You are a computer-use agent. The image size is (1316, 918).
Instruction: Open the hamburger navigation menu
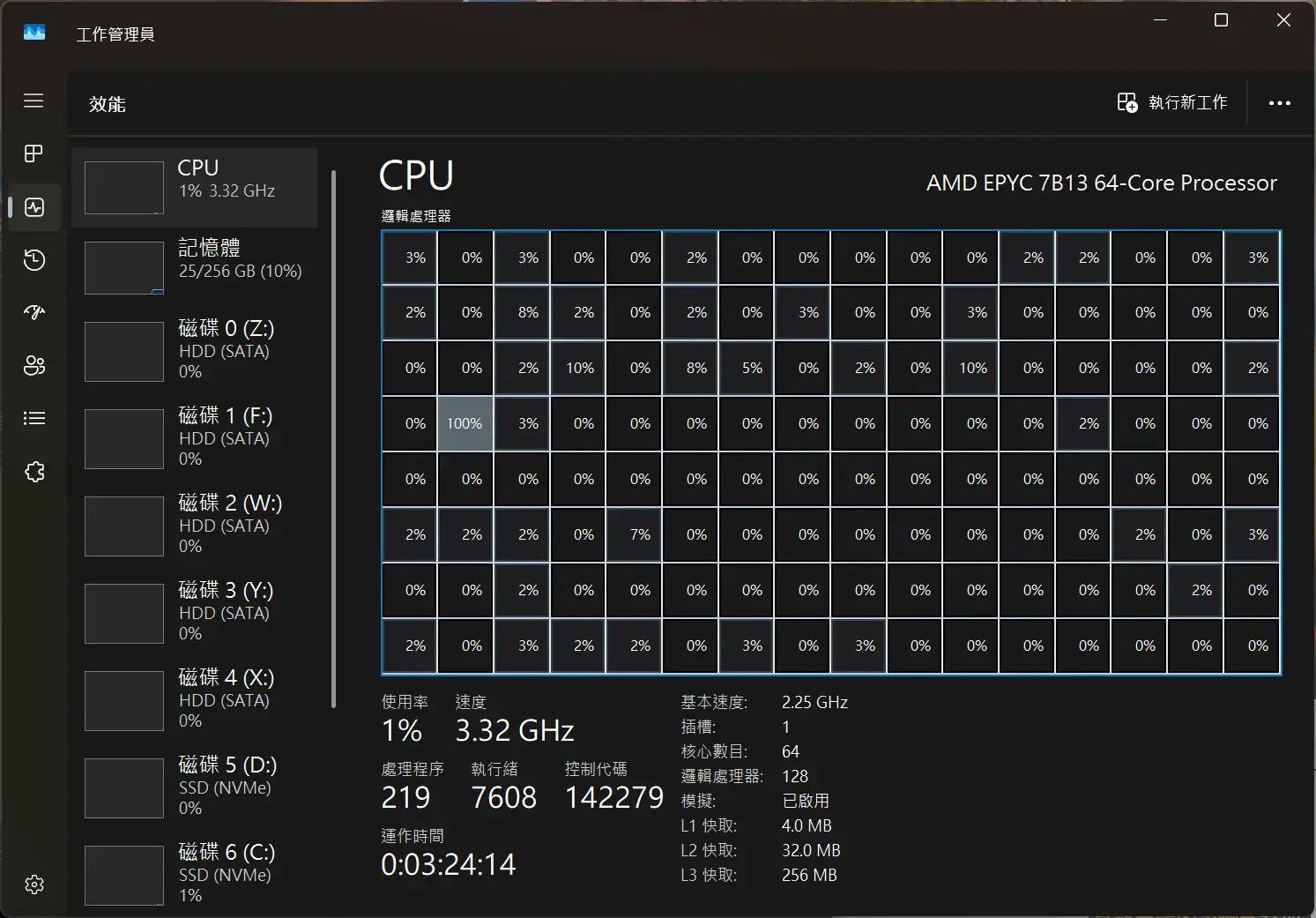click(33, 101)
